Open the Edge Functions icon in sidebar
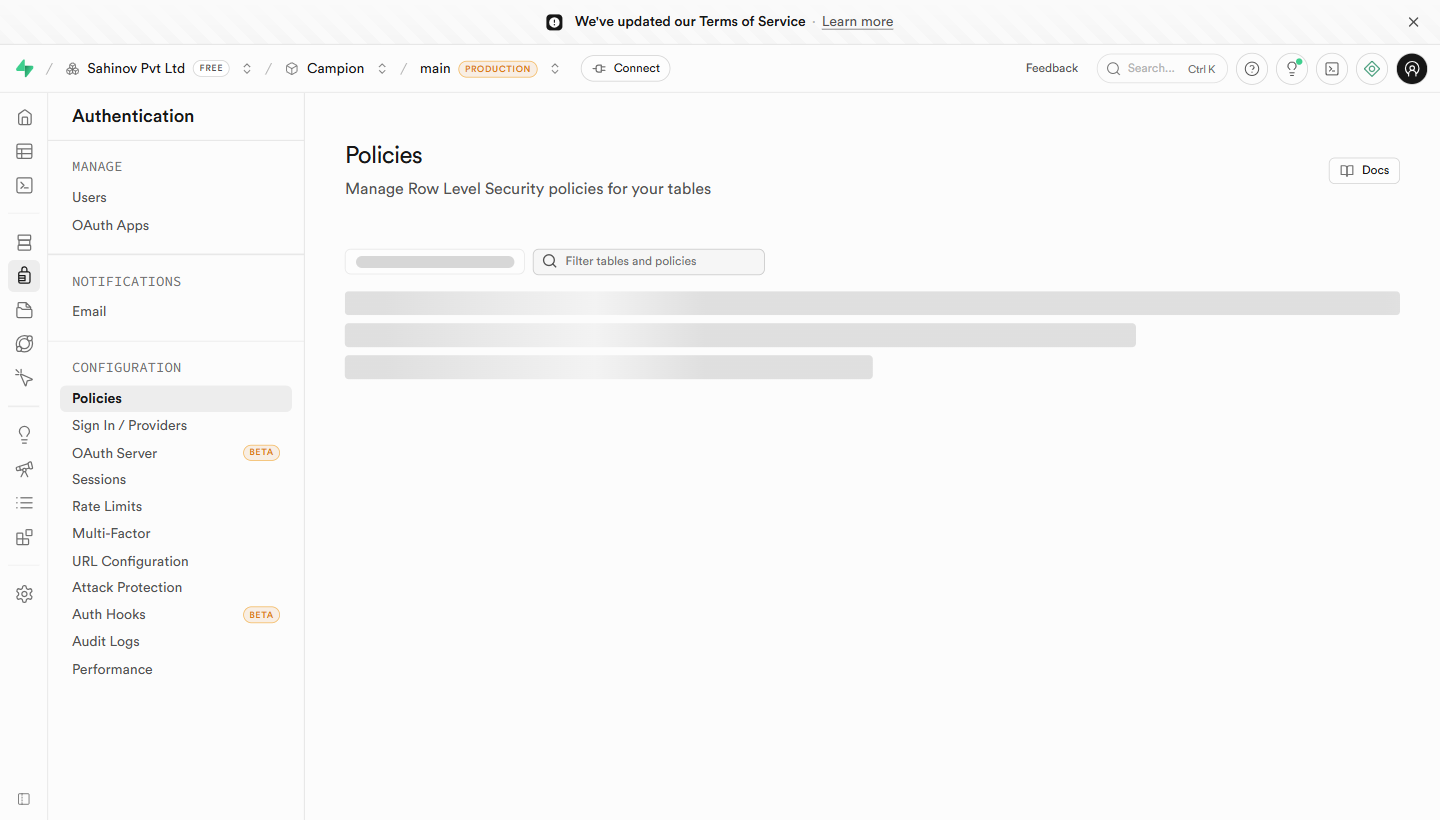1440x820 pixels. 24,344
